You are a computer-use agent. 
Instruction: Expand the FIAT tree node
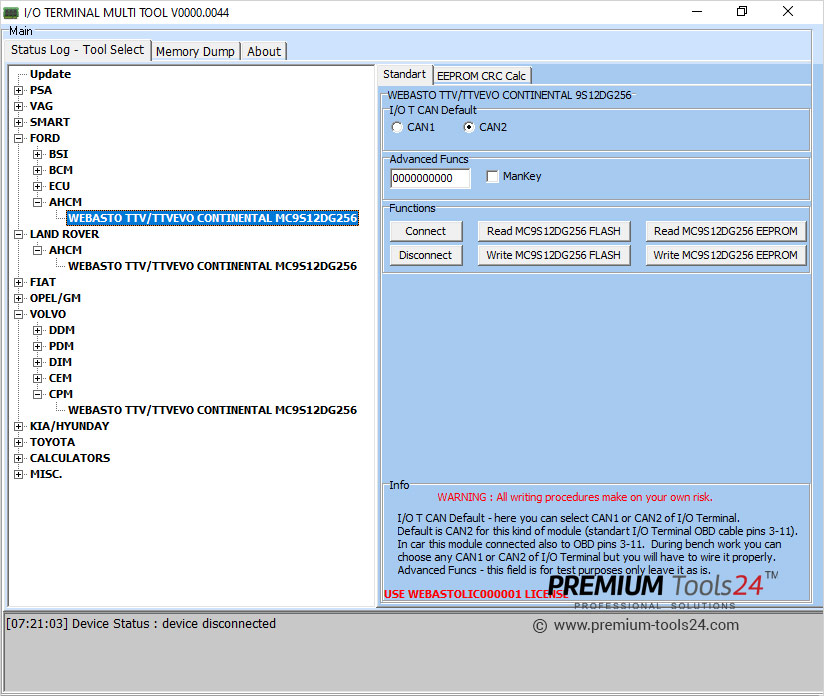click(x=18, y=282)
